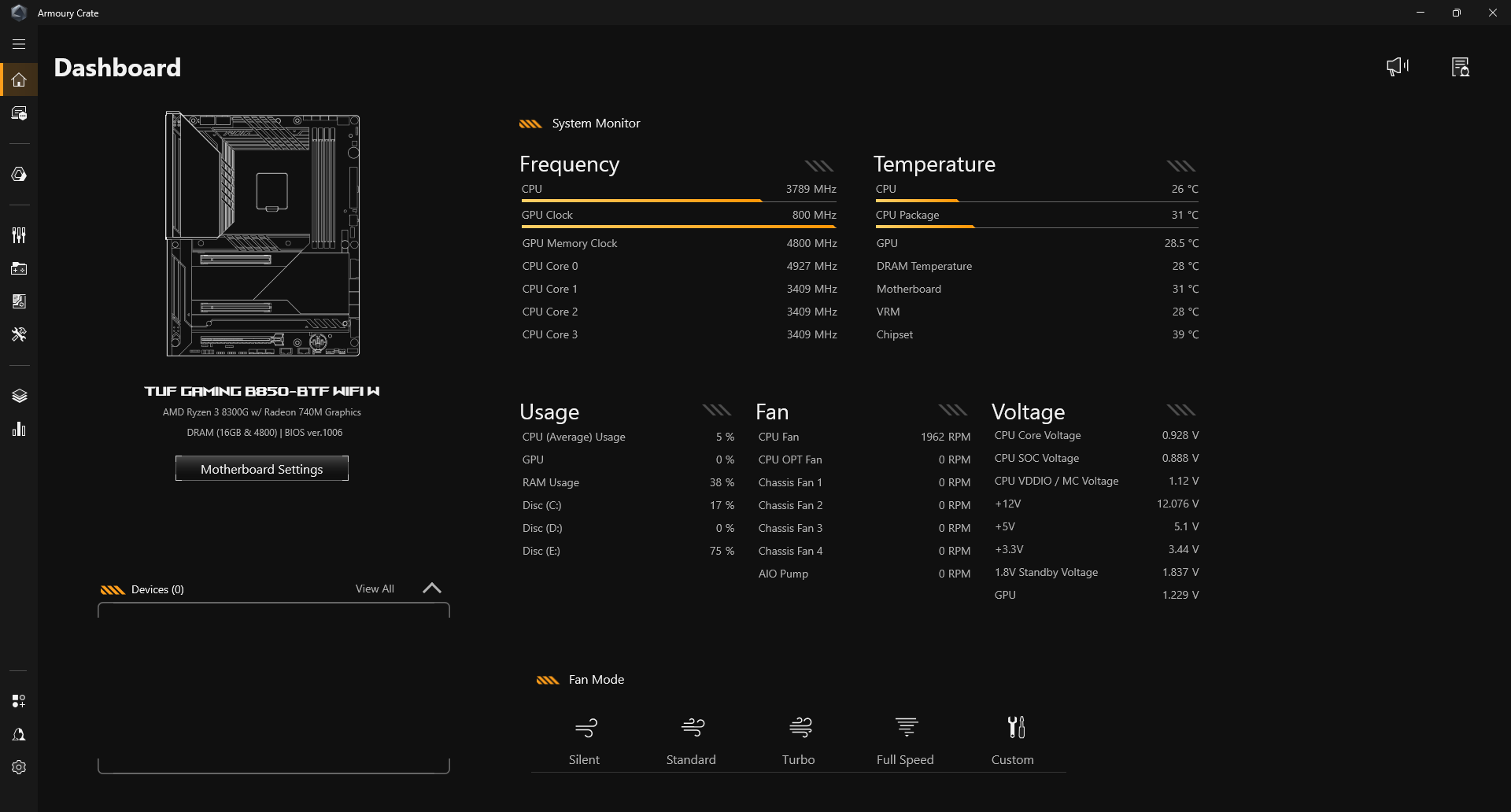This screenshot has width=1511, height=812.
Task: Select the Turbo fan mode label
Action: [x=798, y=759]
